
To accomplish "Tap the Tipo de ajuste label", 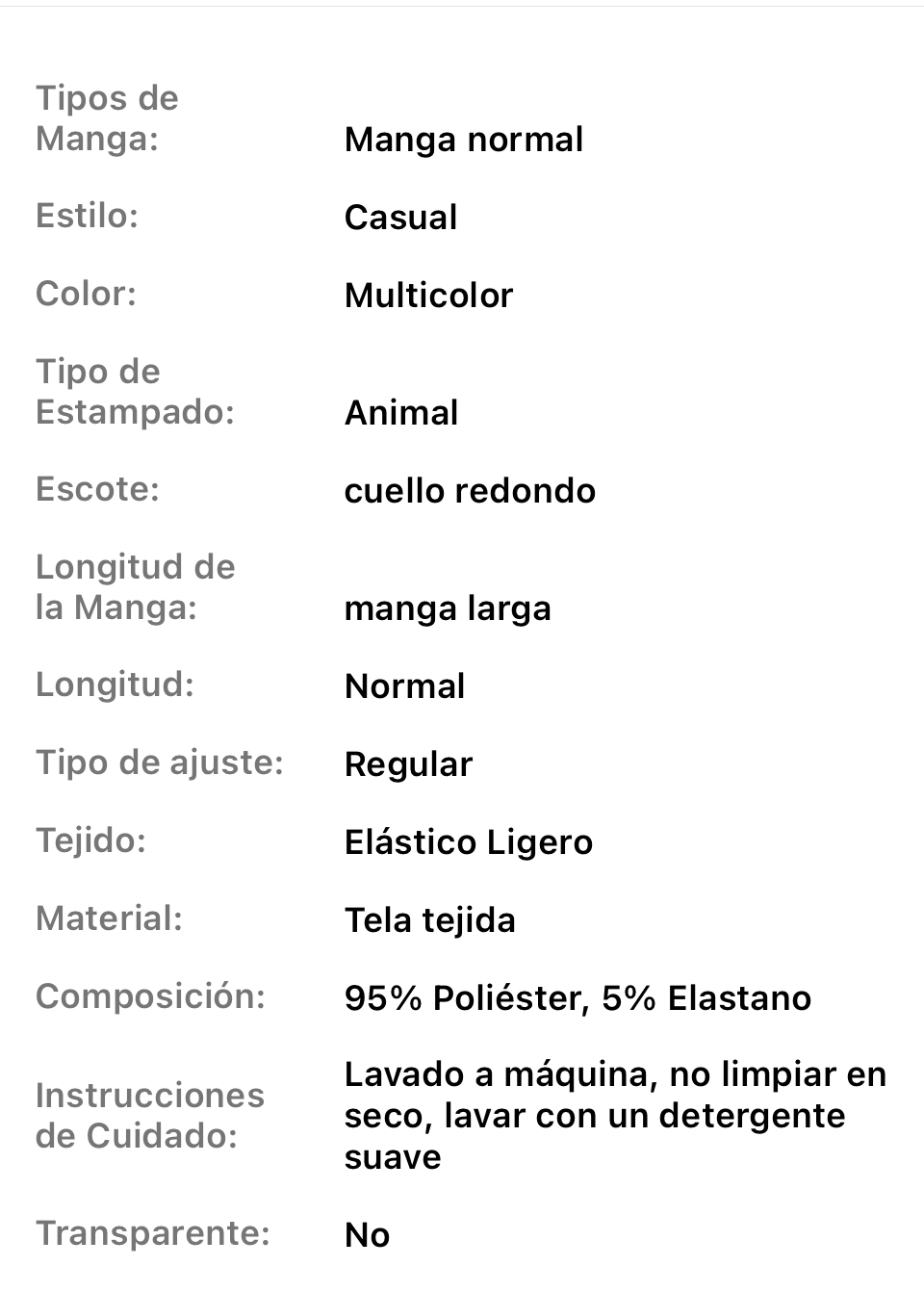I will pos(160,762).
